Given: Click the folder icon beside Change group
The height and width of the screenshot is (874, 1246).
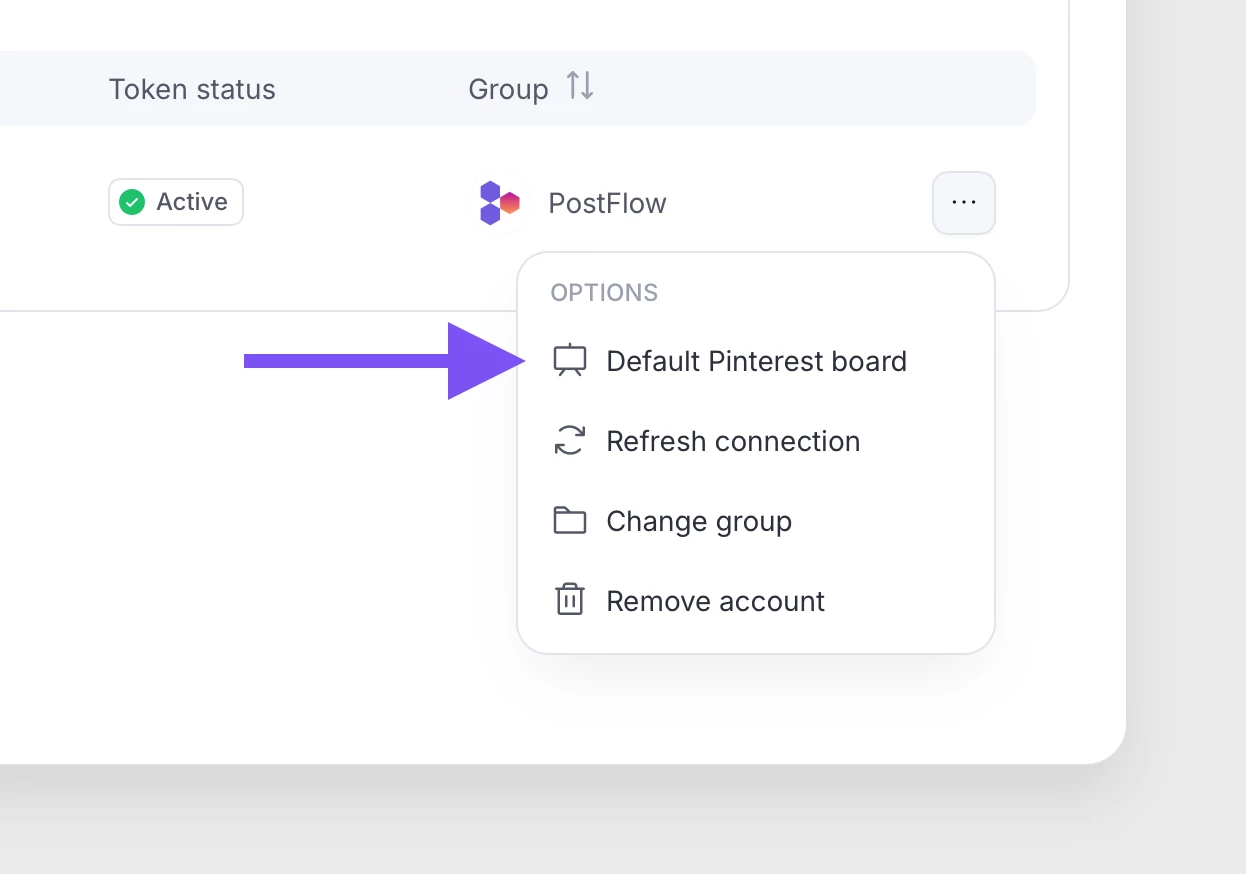Looking at the screenshot, I should point(570,521).
